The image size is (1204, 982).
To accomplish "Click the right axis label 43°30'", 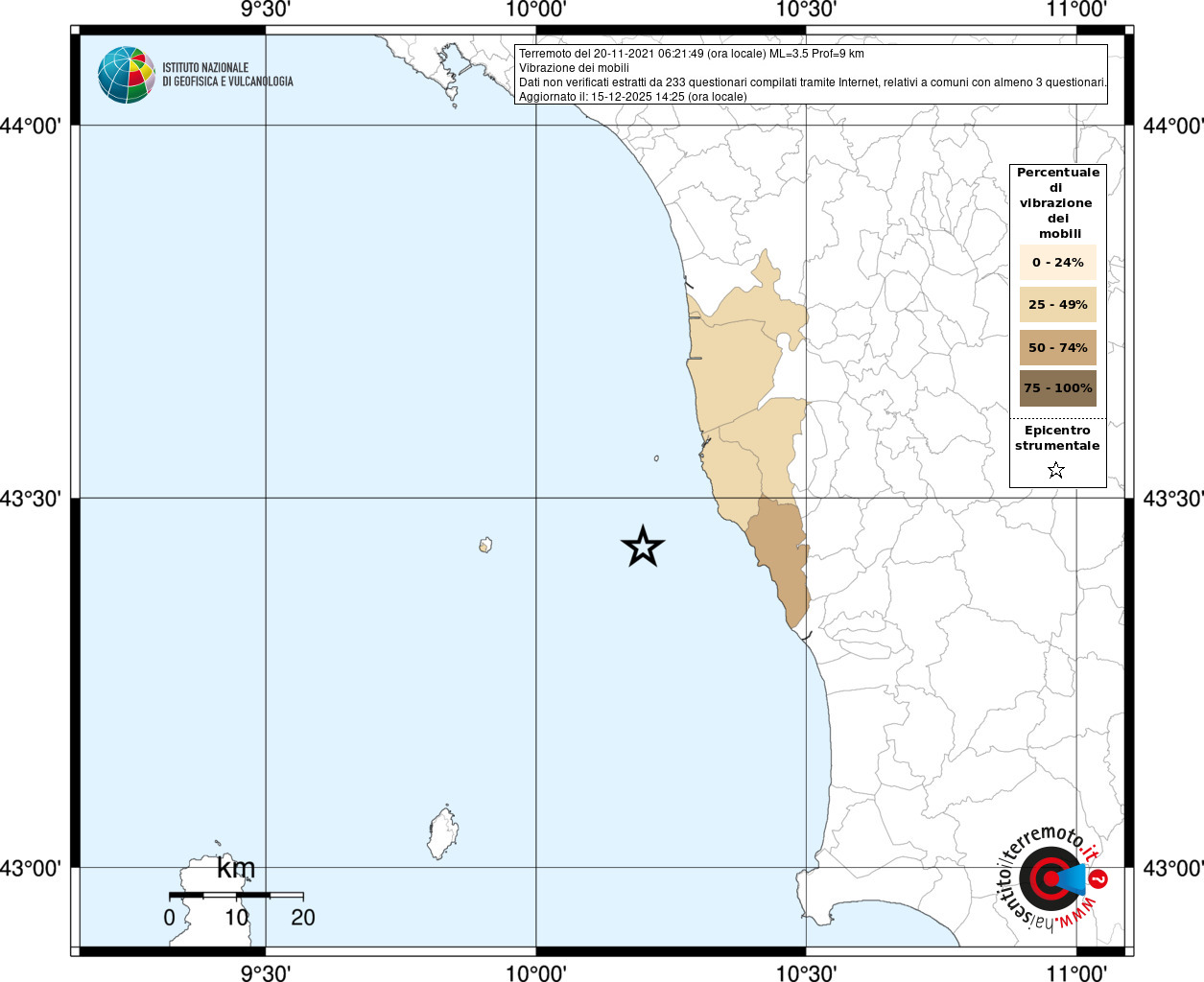I will [1173, 499].
